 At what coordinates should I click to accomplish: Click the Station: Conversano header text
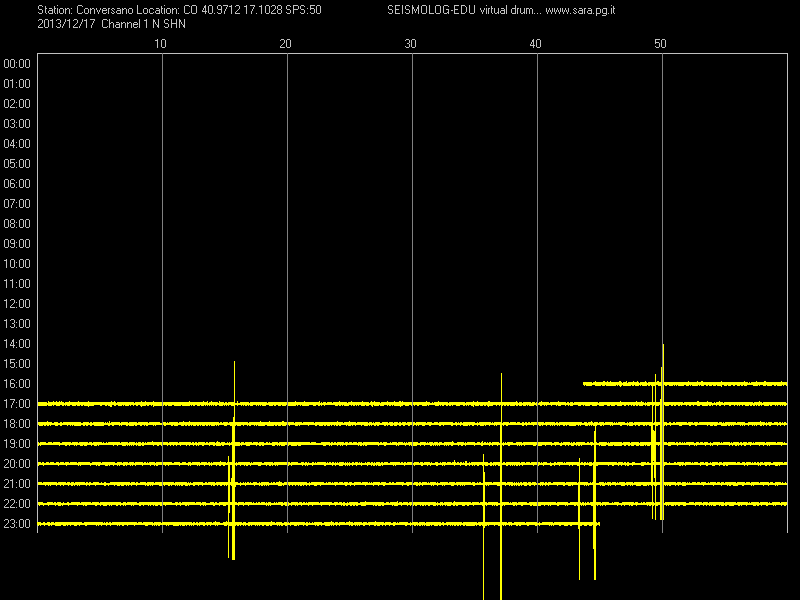(86, 10)
